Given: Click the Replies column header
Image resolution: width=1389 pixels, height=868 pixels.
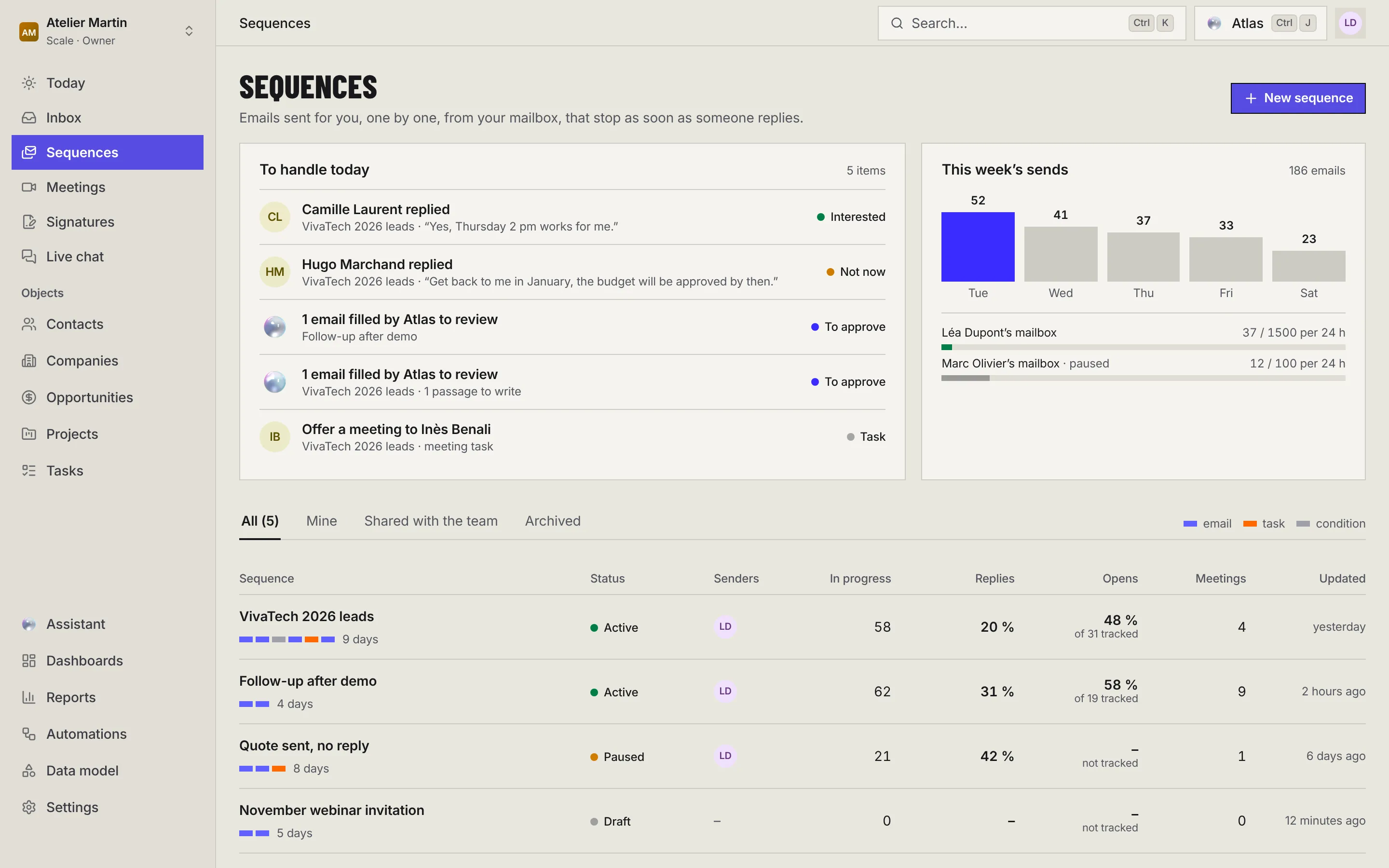Looking at the screenshot, I should 994,579.
